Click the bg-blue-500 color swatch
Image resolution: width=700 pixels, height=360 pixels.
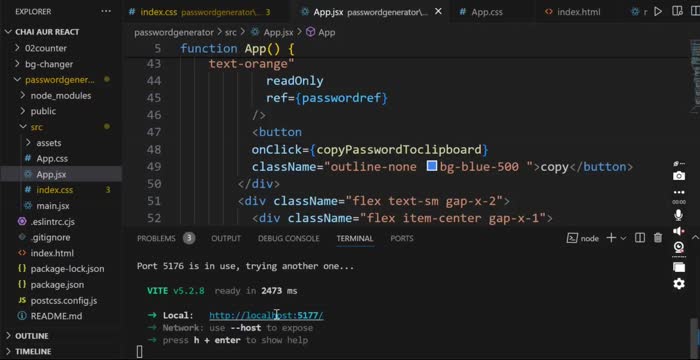432,167
